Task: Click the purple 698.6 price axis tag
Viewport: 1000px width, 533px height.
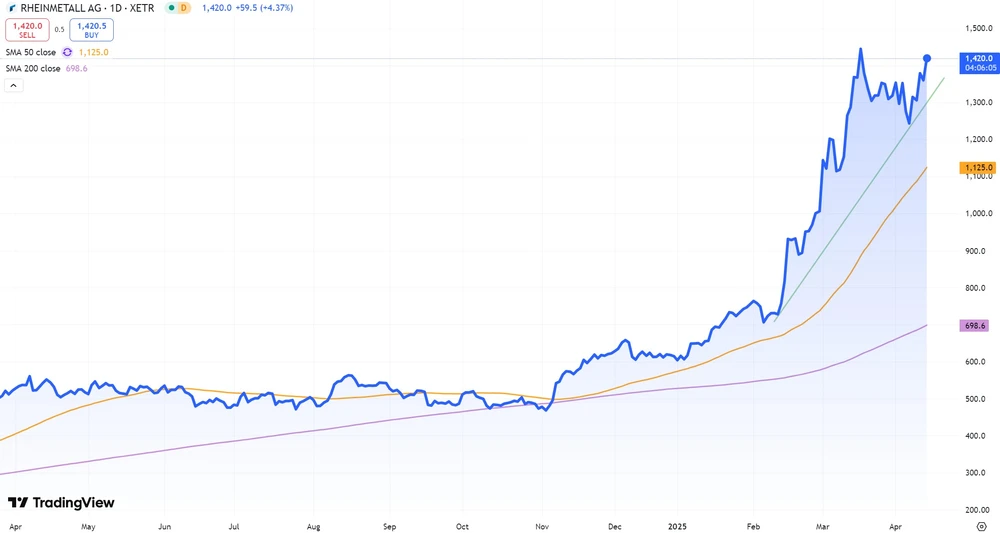Action: [974, 326]
